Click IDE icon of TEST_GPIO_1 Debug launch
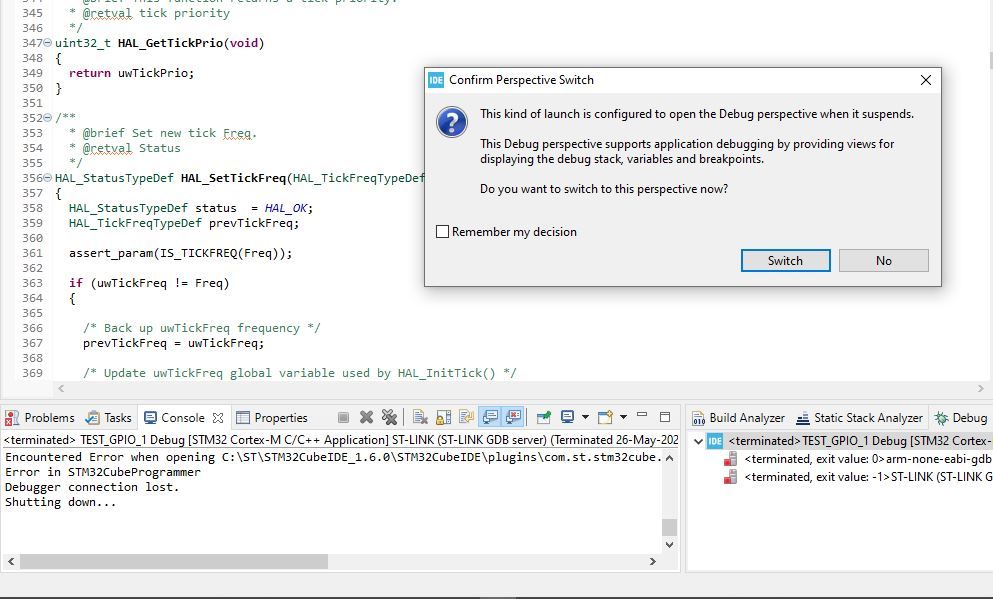Screen dimensions: 993x599 [x=714, y=441]
